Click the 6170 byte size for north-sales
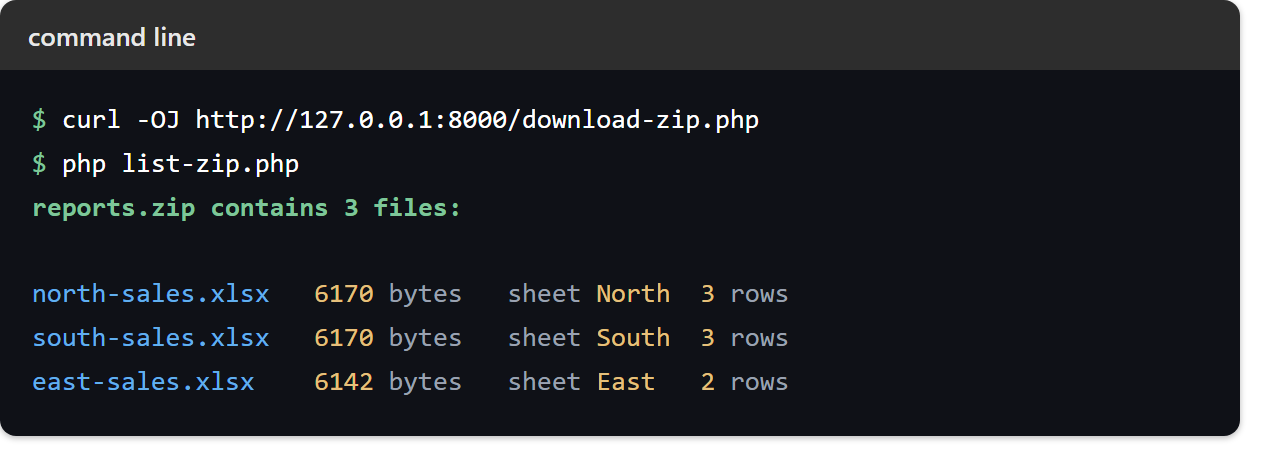This screenshot has height=460, width=1264. [344, 294]
